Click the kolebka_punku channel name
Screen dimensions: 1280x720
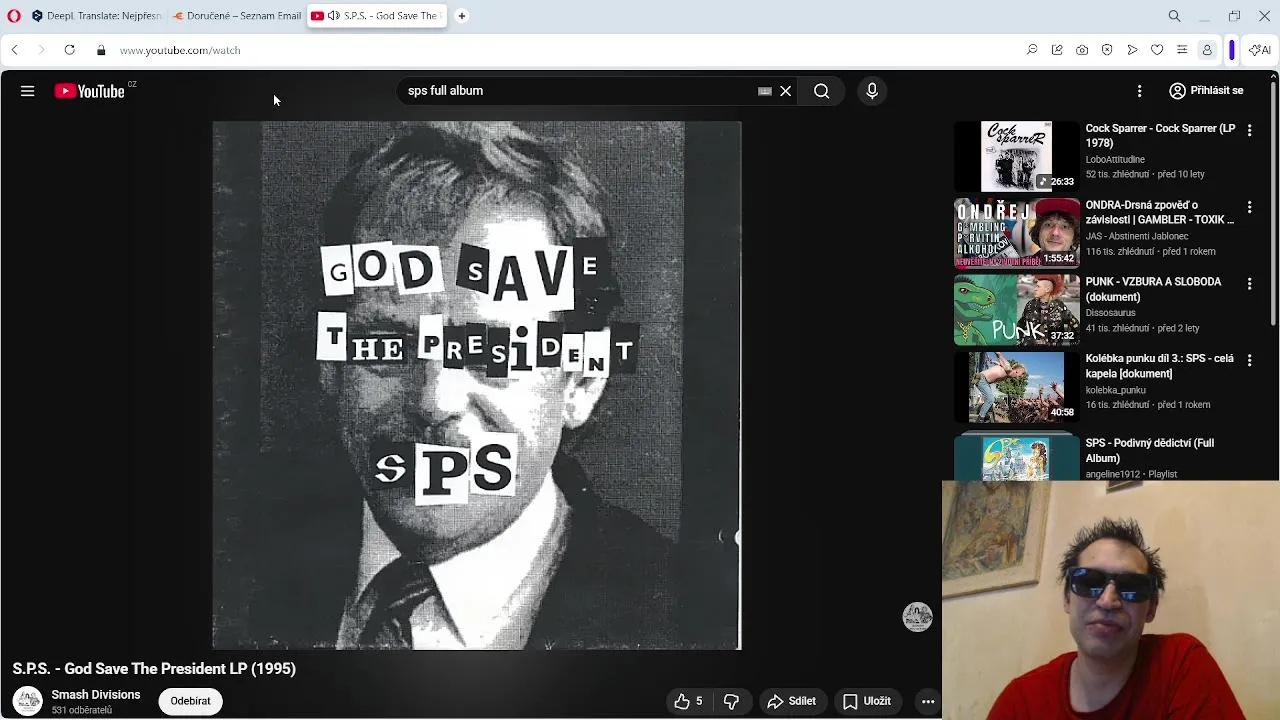[1116, 390]
